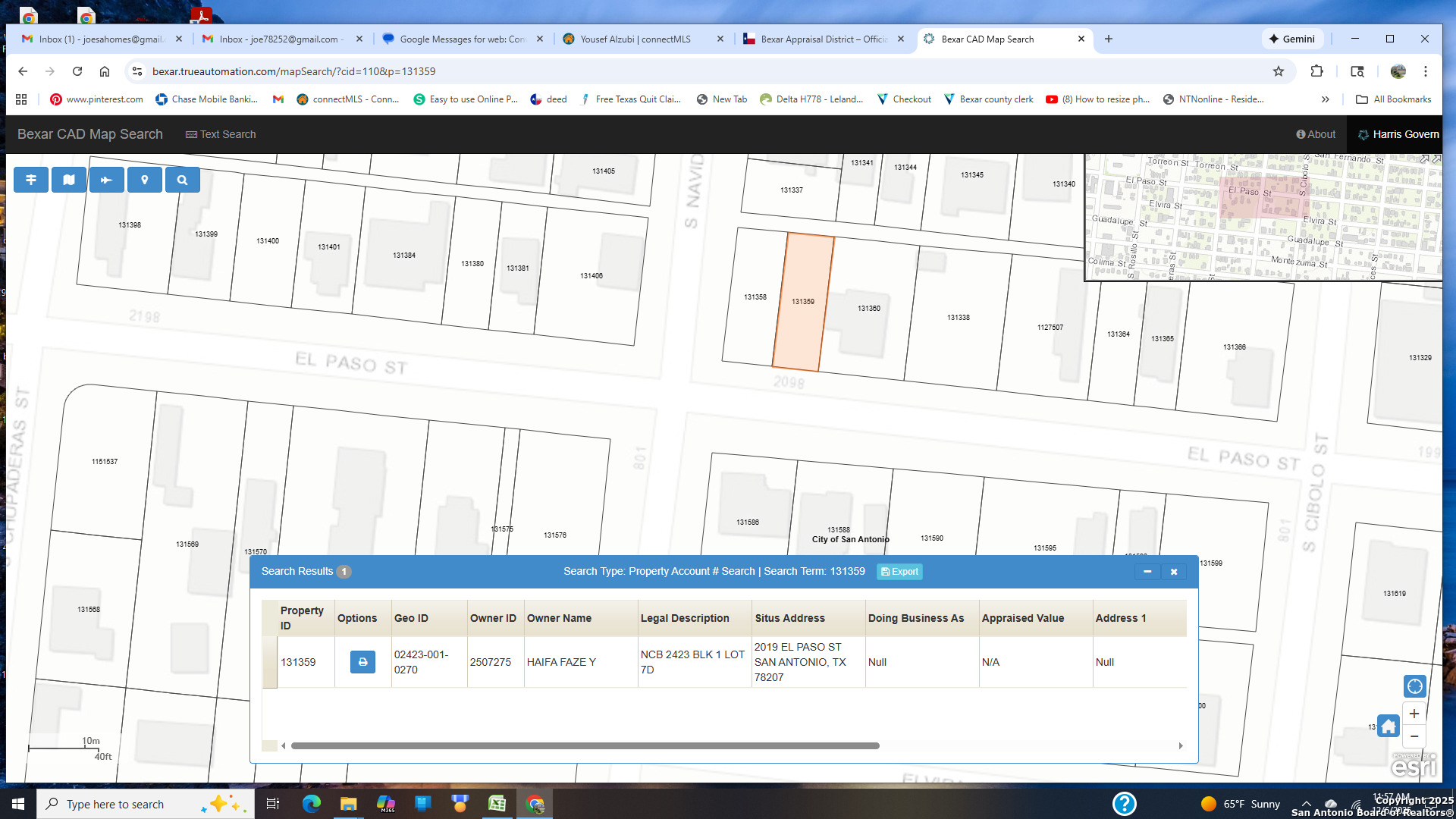Sort by Appraised Value column header
Screen dimensions: 1456x819
click(x=1022, y=618)
